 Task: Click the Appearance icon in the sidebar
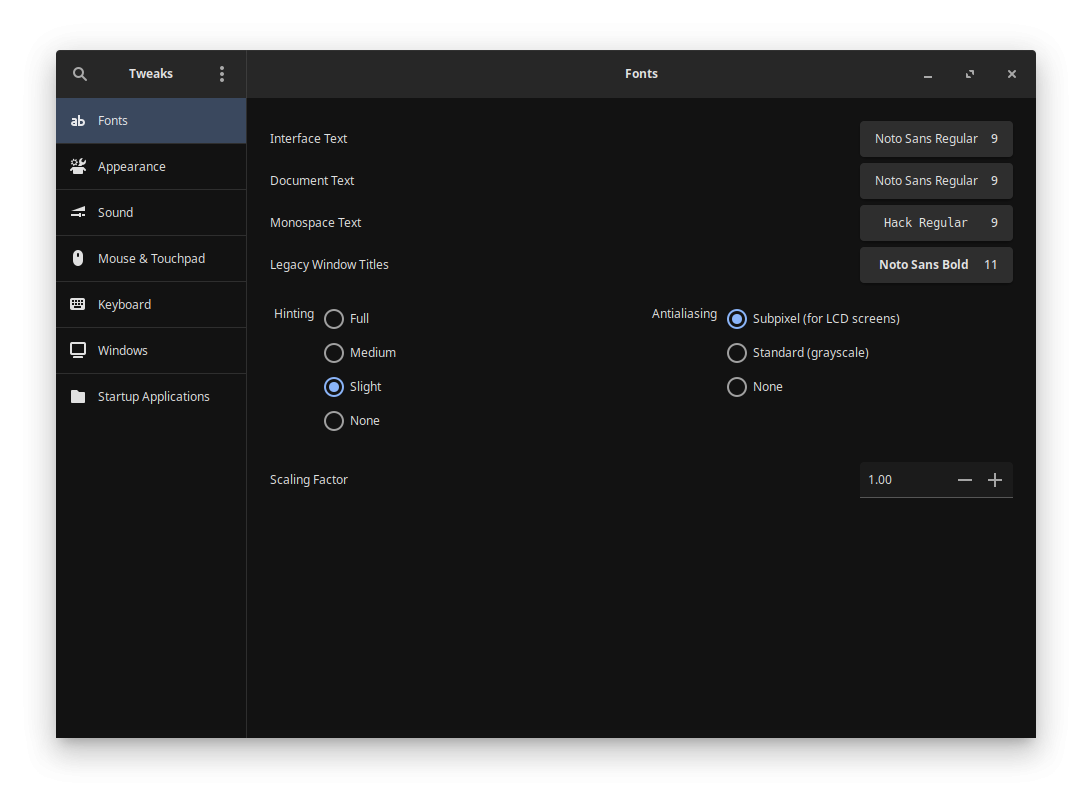coord(78,167)
